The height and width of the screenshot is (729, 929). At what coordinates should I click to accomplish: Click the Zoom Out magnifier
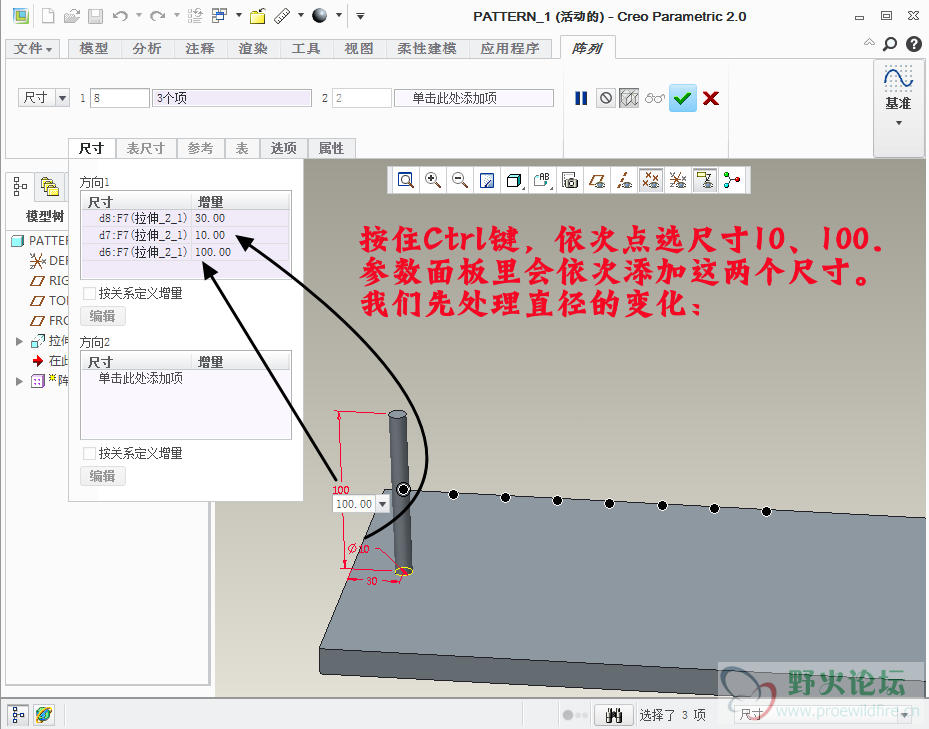460,180
